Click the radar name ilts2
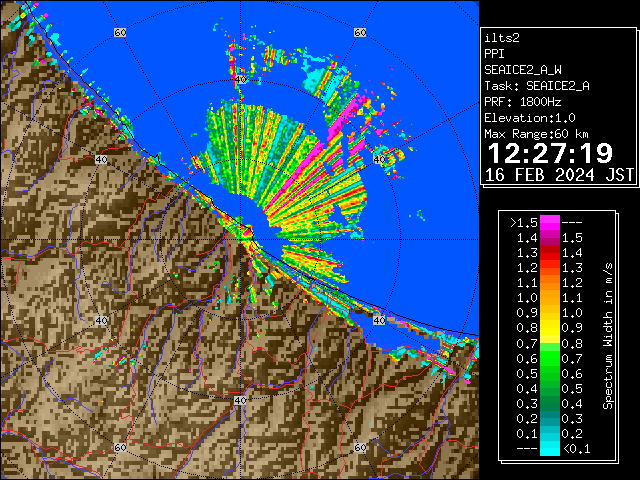This screenshot has height=480, width=640. pos(502,38)
